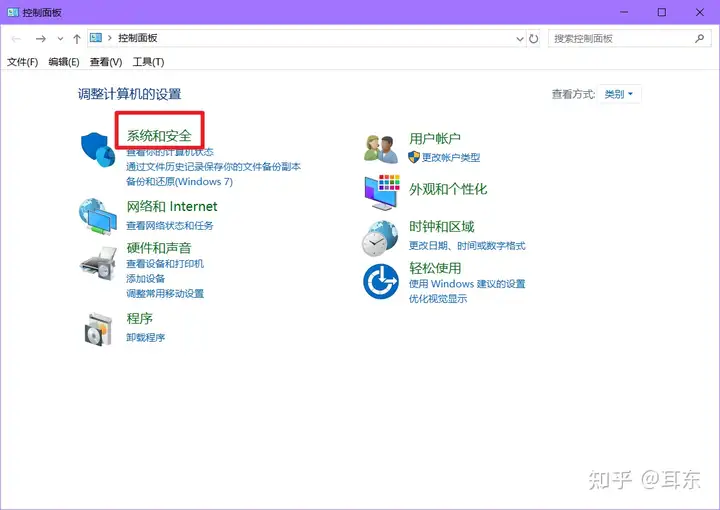The image size is (720, 510).
Task: Click 卸载程序 link
Action: tap(146, 337)
